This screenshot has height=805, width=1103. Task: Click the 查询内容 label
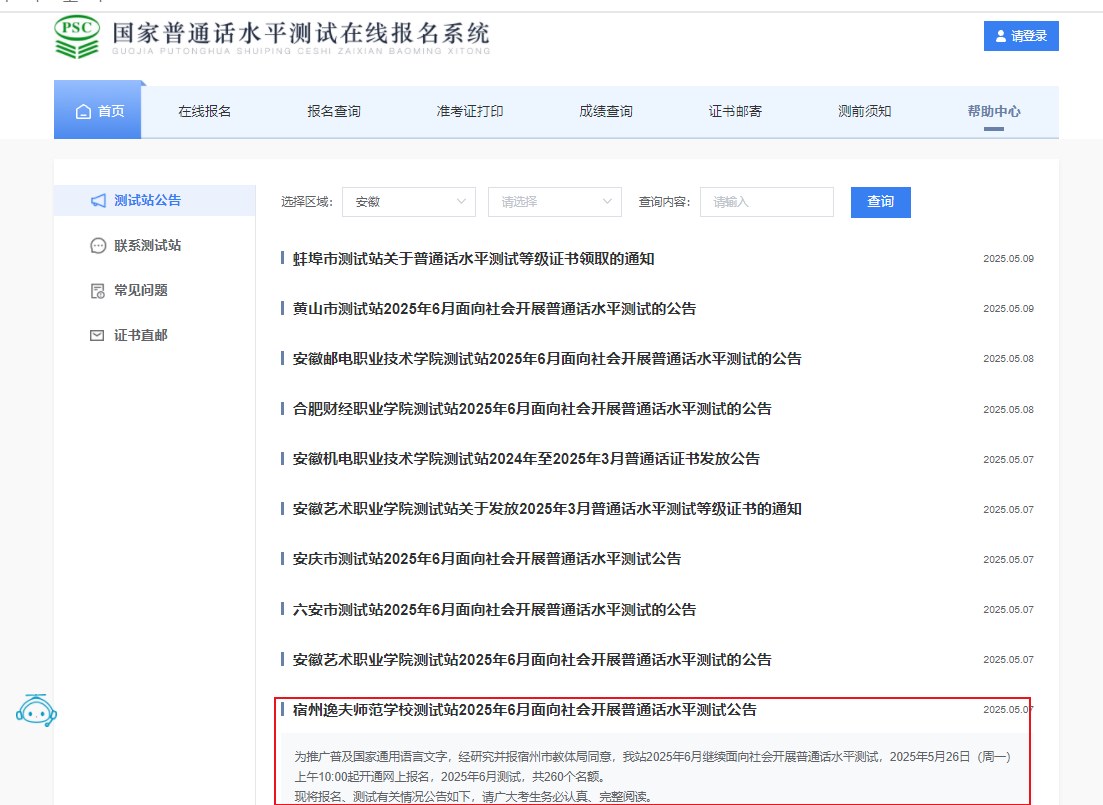coord(664,202)
